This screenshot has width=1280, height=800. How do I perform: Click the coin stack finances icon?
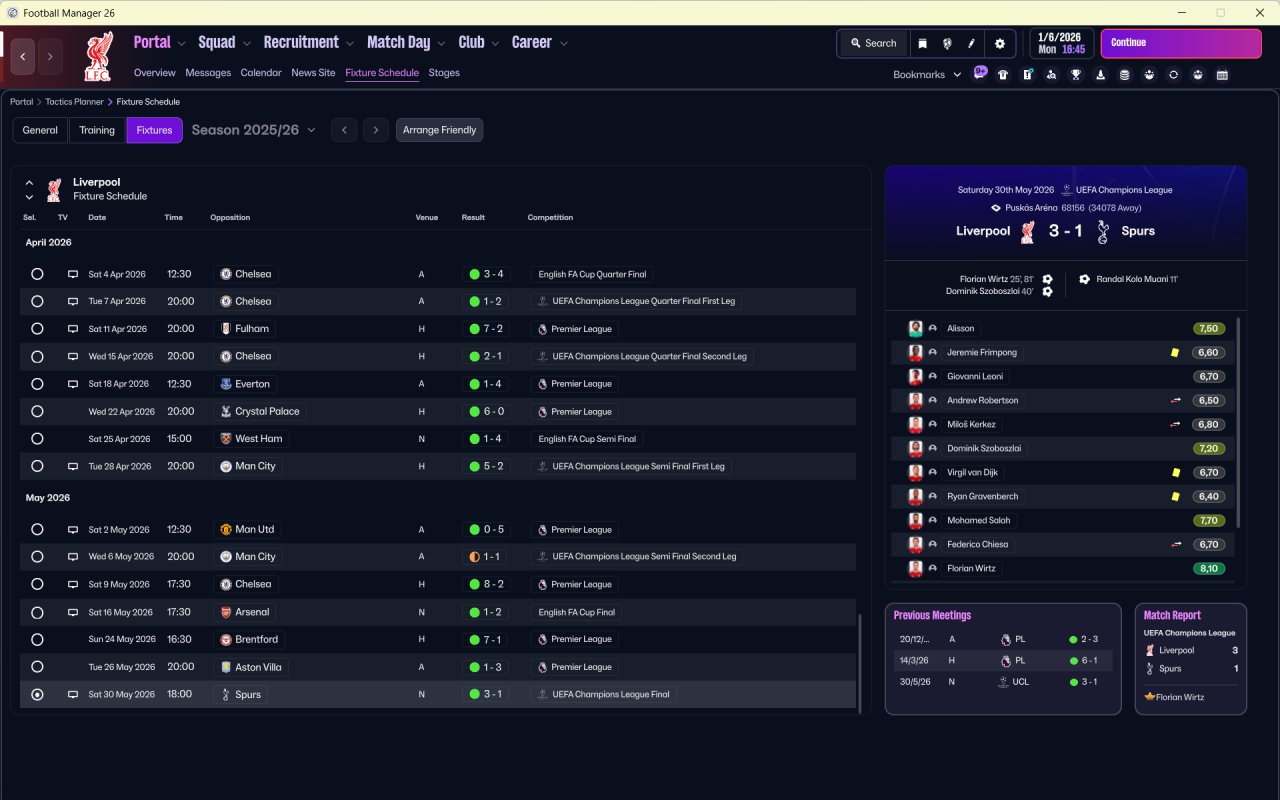[1125, 75]
